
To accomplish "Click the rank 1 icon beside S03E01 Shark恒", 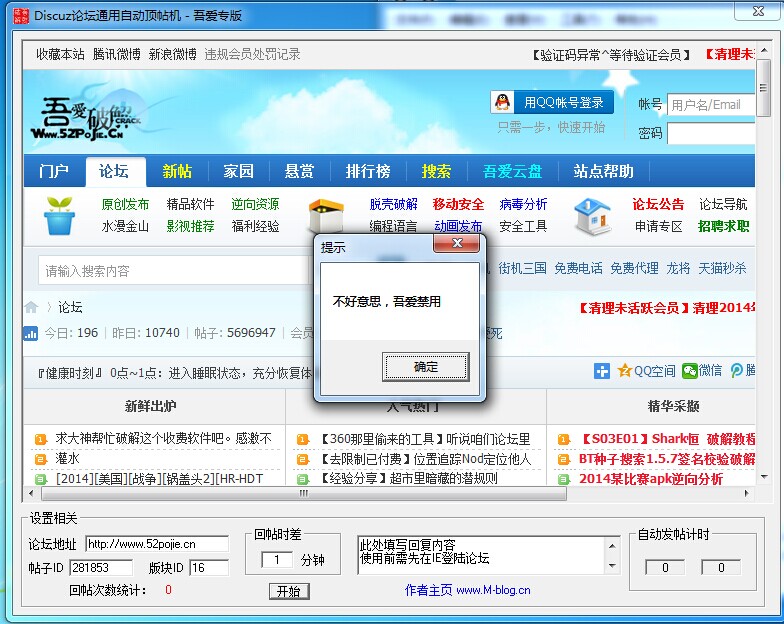I will [564, 439].
